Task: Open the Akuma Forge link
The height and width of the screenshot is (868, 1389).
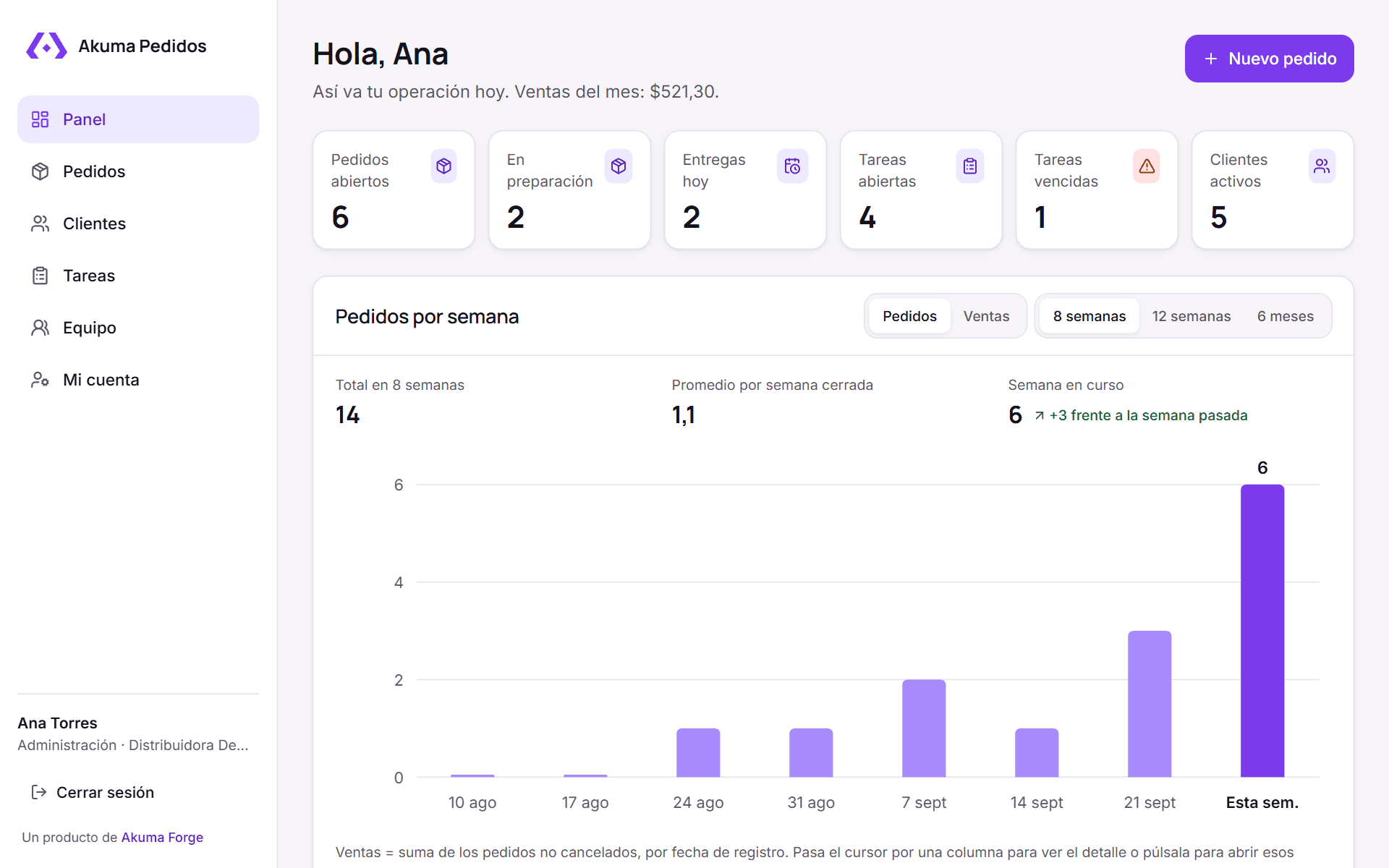Action: 162,837
